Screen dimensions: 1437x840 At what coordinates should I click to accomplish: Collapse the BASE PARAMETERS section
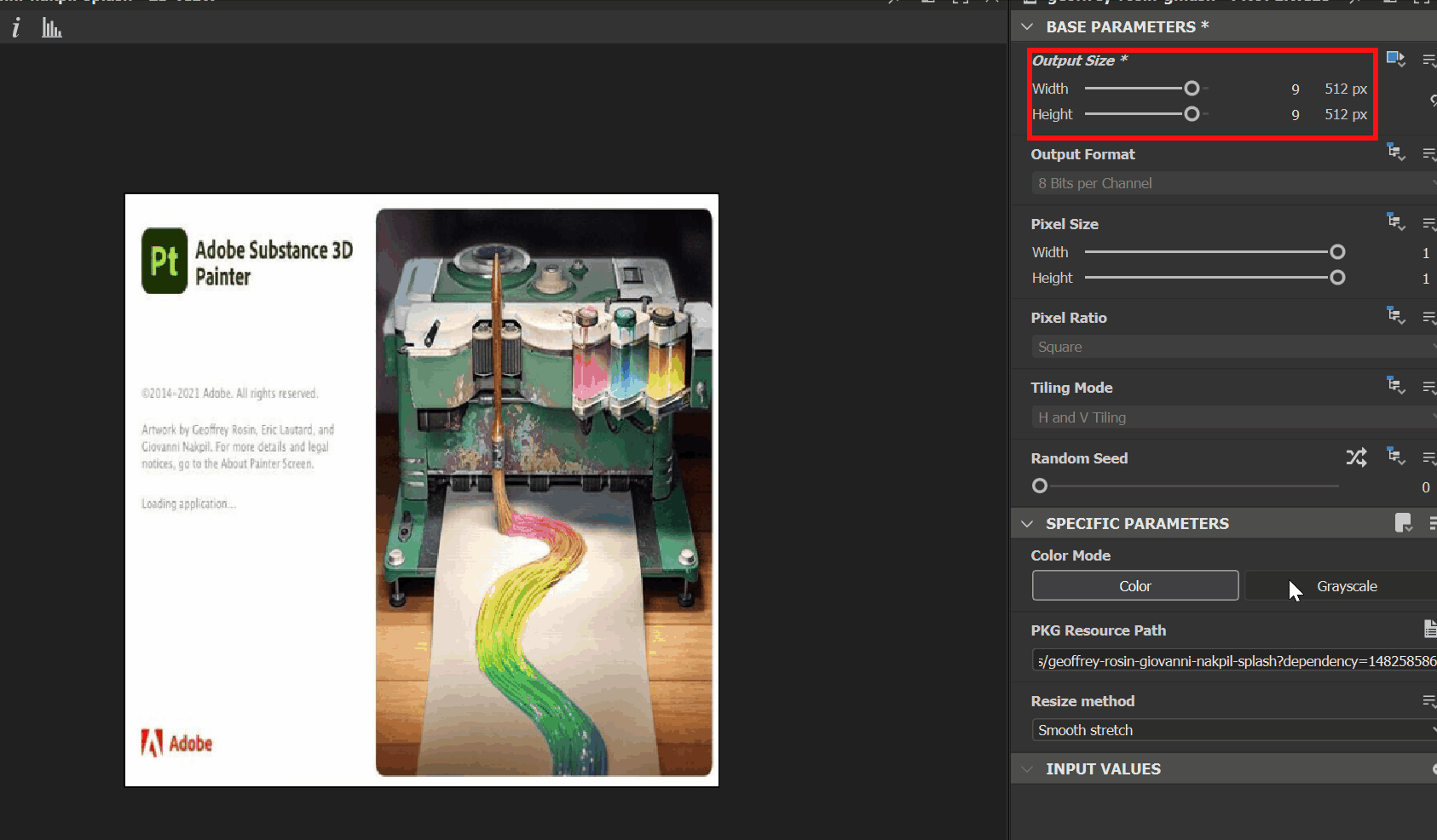tap(1027, 26)
